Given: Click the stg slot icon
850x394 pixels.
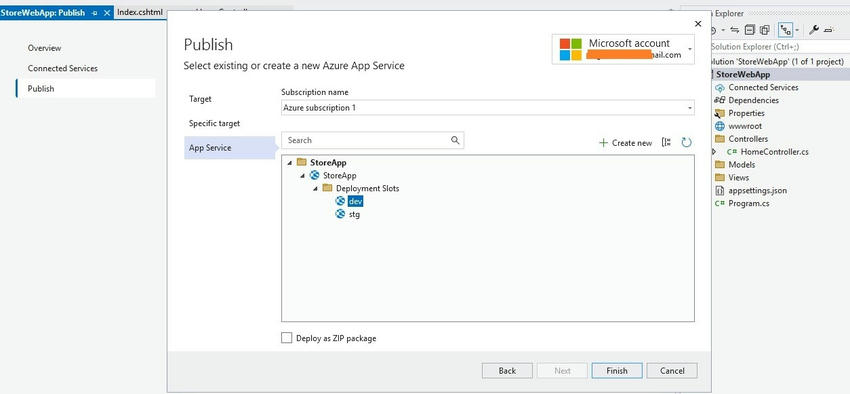Looking at the screenshot, I should click(x=340, y=214).
